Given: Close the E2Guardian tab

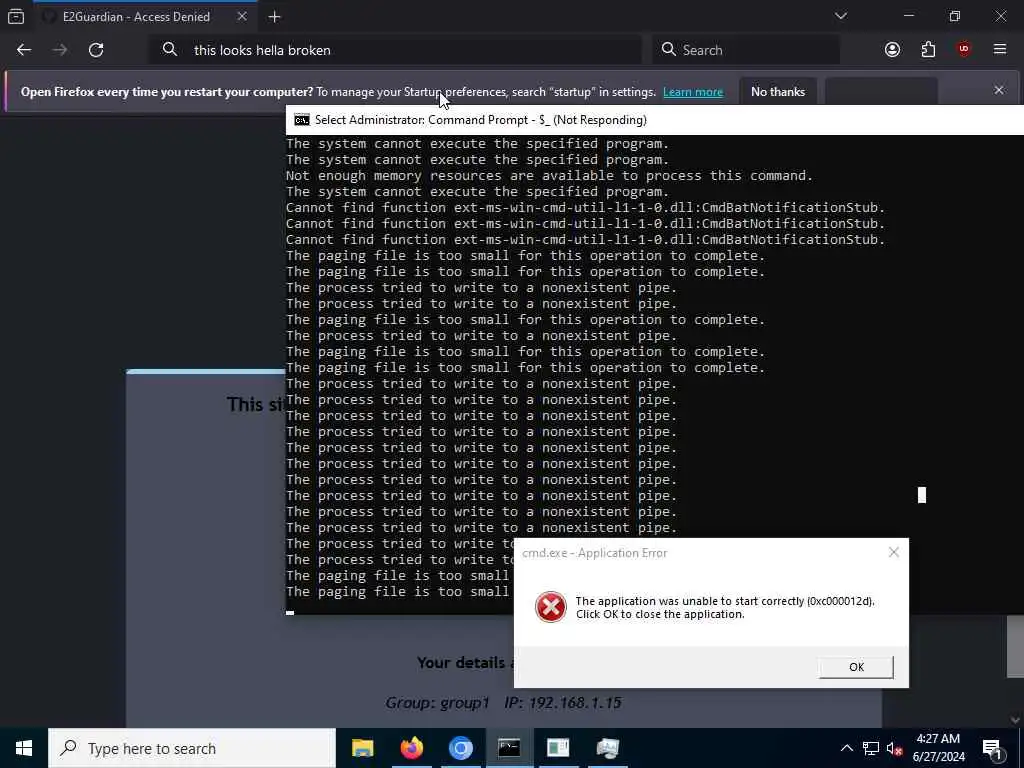Looking at the screenshot, I should 242,16.
